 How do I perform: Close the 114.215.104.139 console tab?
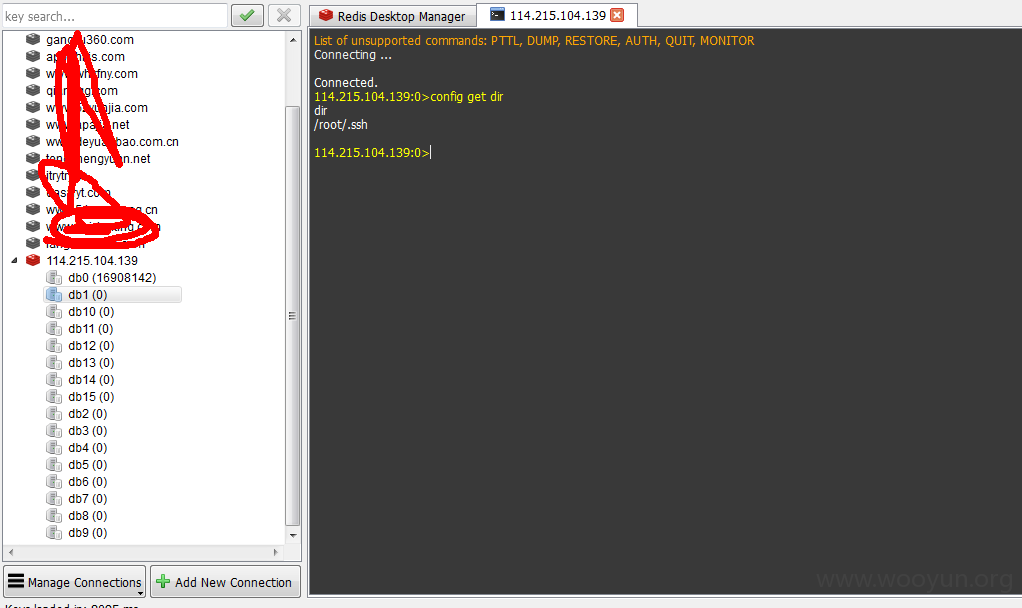pos(617,15)
